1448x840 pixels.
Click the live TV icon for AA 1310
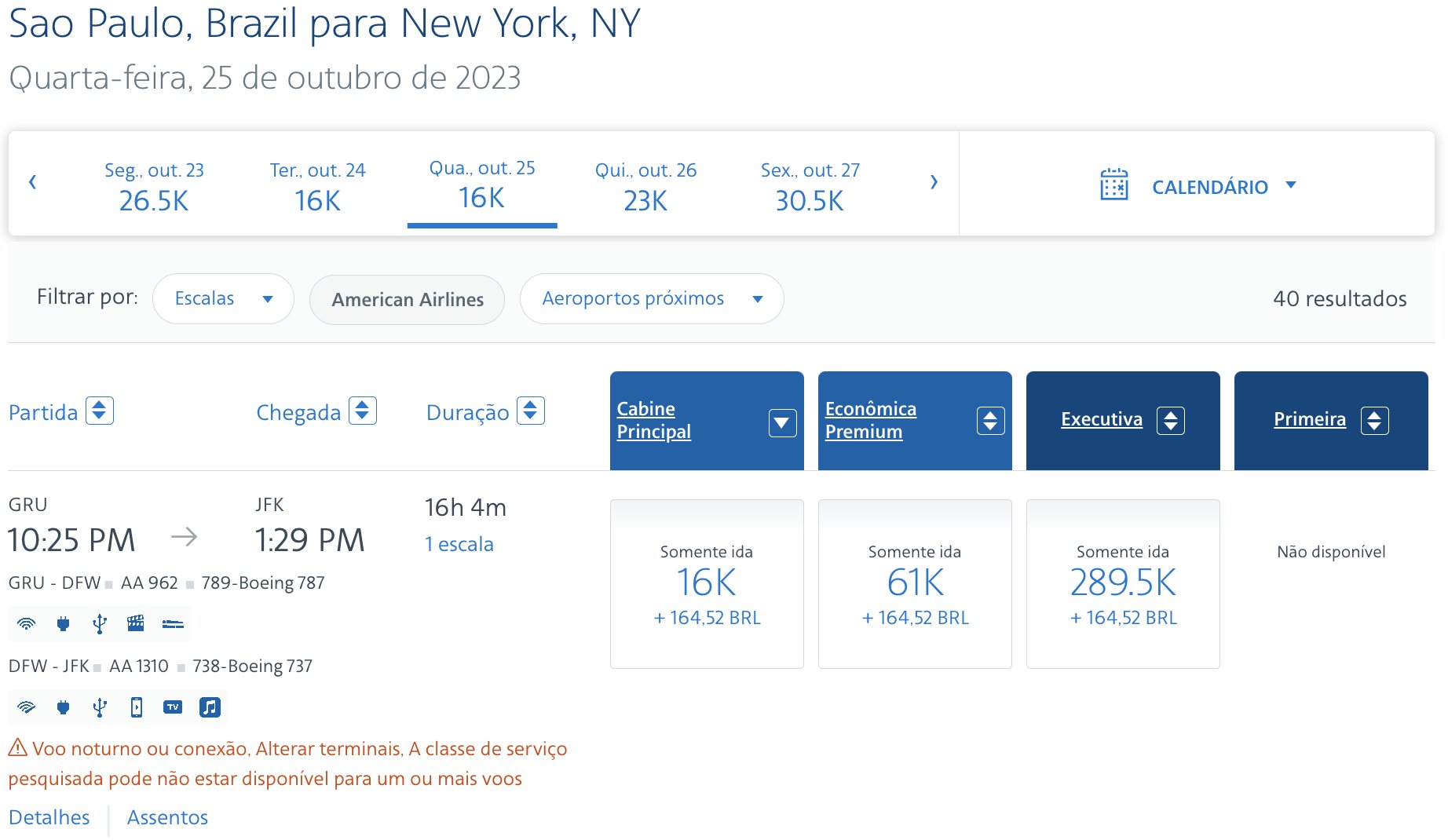coord(173,707)
